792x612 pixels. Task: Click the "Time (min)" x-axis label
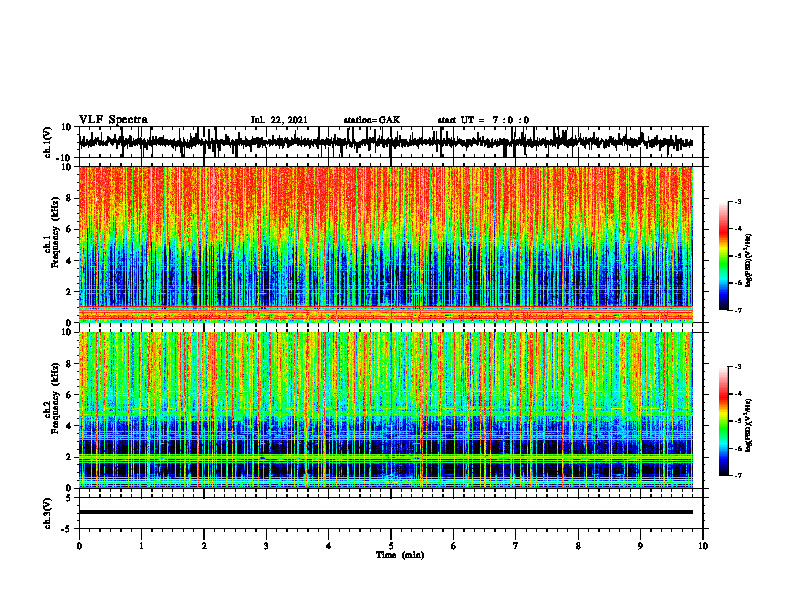[x=400, y=555]
